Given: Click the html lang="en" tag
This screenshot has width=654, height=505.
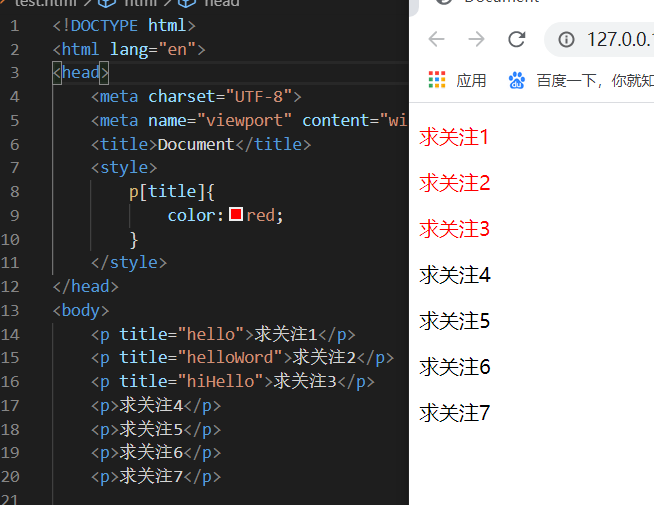Looking at the screenshot, I should 129,50.
